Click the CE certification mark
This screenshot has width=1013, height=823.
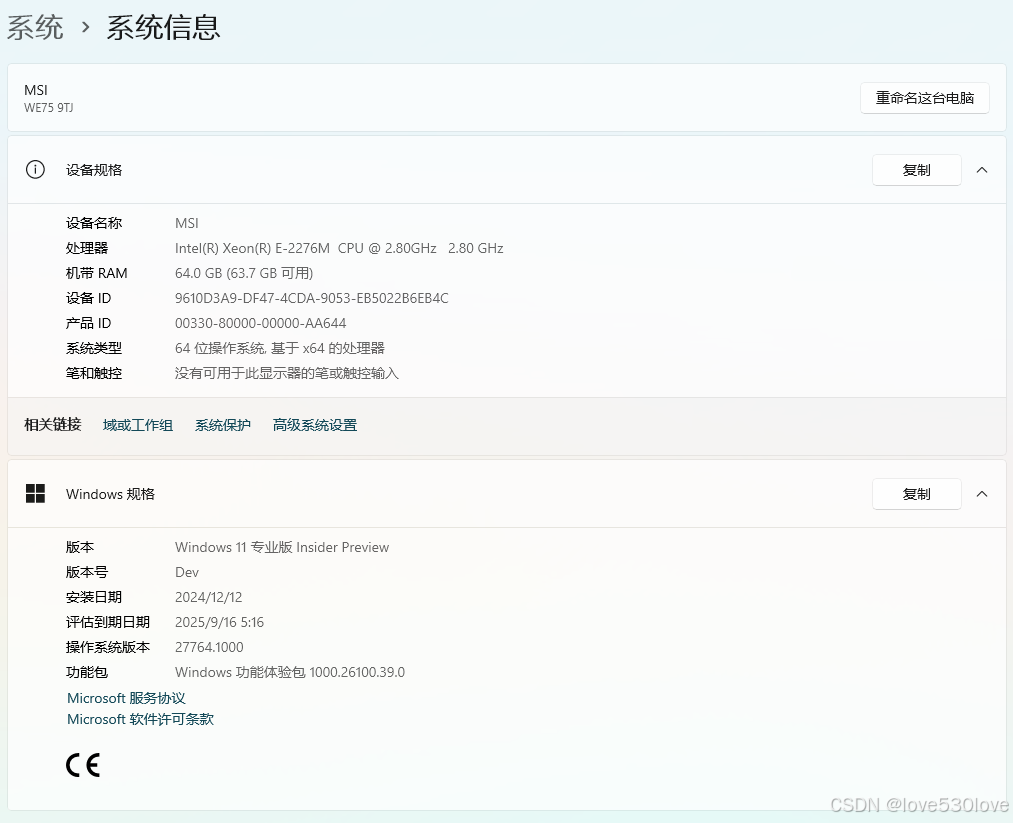83,765
